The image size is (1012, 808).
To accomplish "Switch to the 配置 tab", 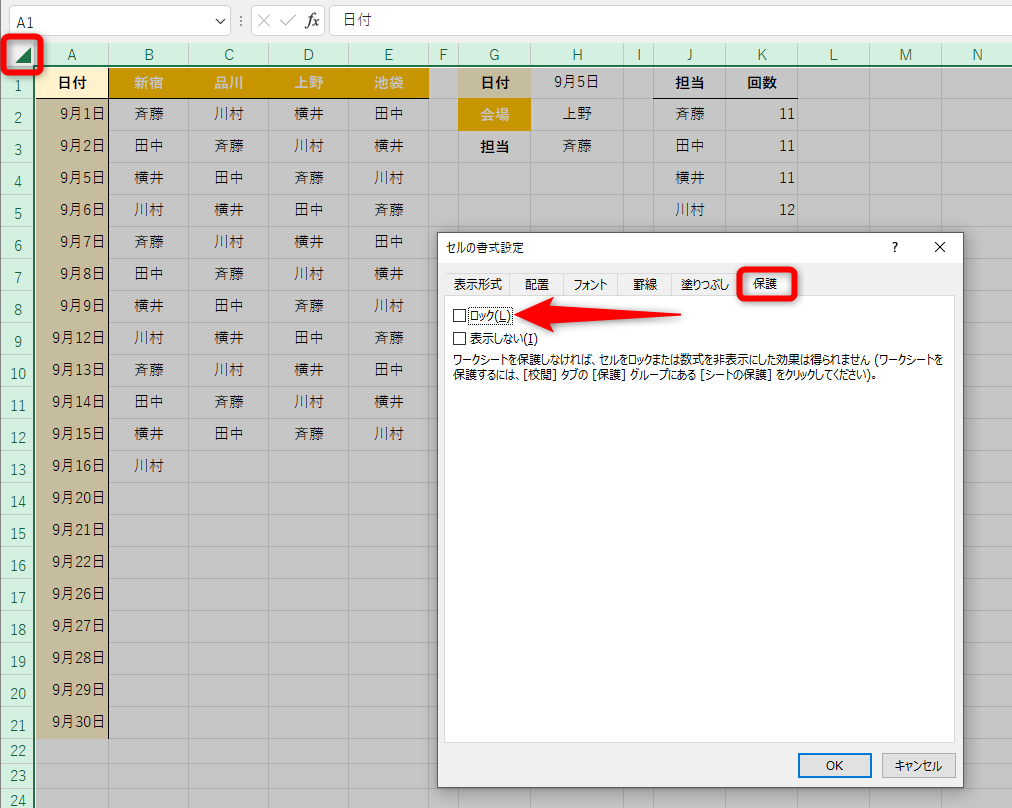I will (536, 285).
